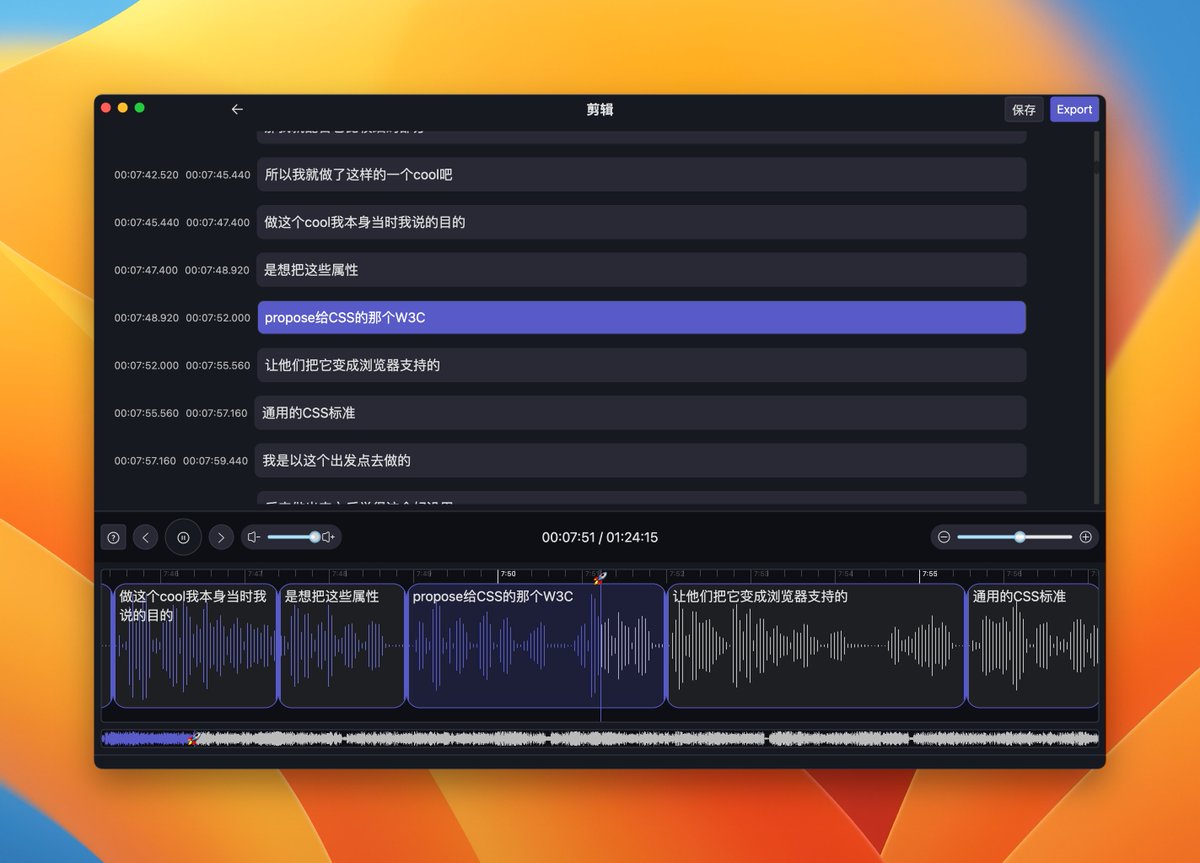
Task: Click the playback time 00:07:51 / 01:24:15
Action: tap(600, 538)
